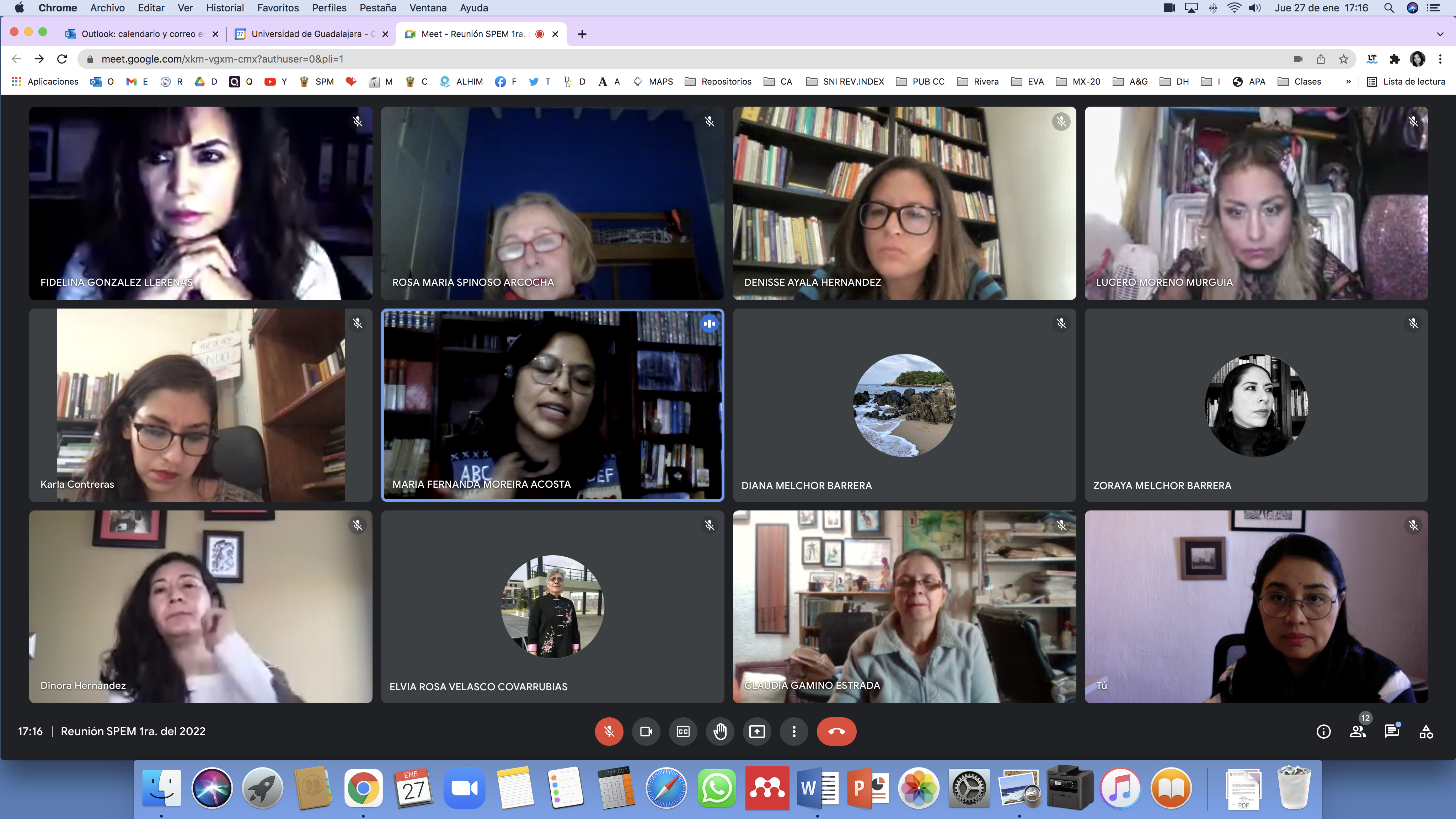Turn on closed captions
The image size is (1456, 819).
pos(683,732)
